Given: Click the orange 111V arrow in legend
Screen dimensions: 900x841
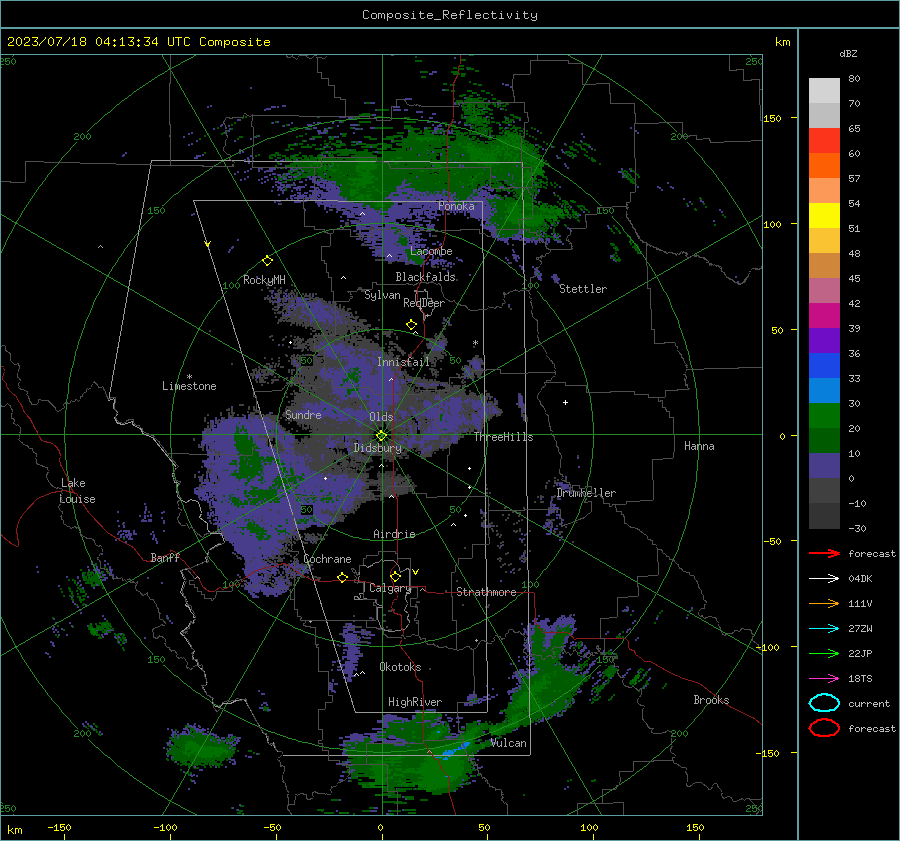Looking at the screenshot, I should [x=824, y=603].
